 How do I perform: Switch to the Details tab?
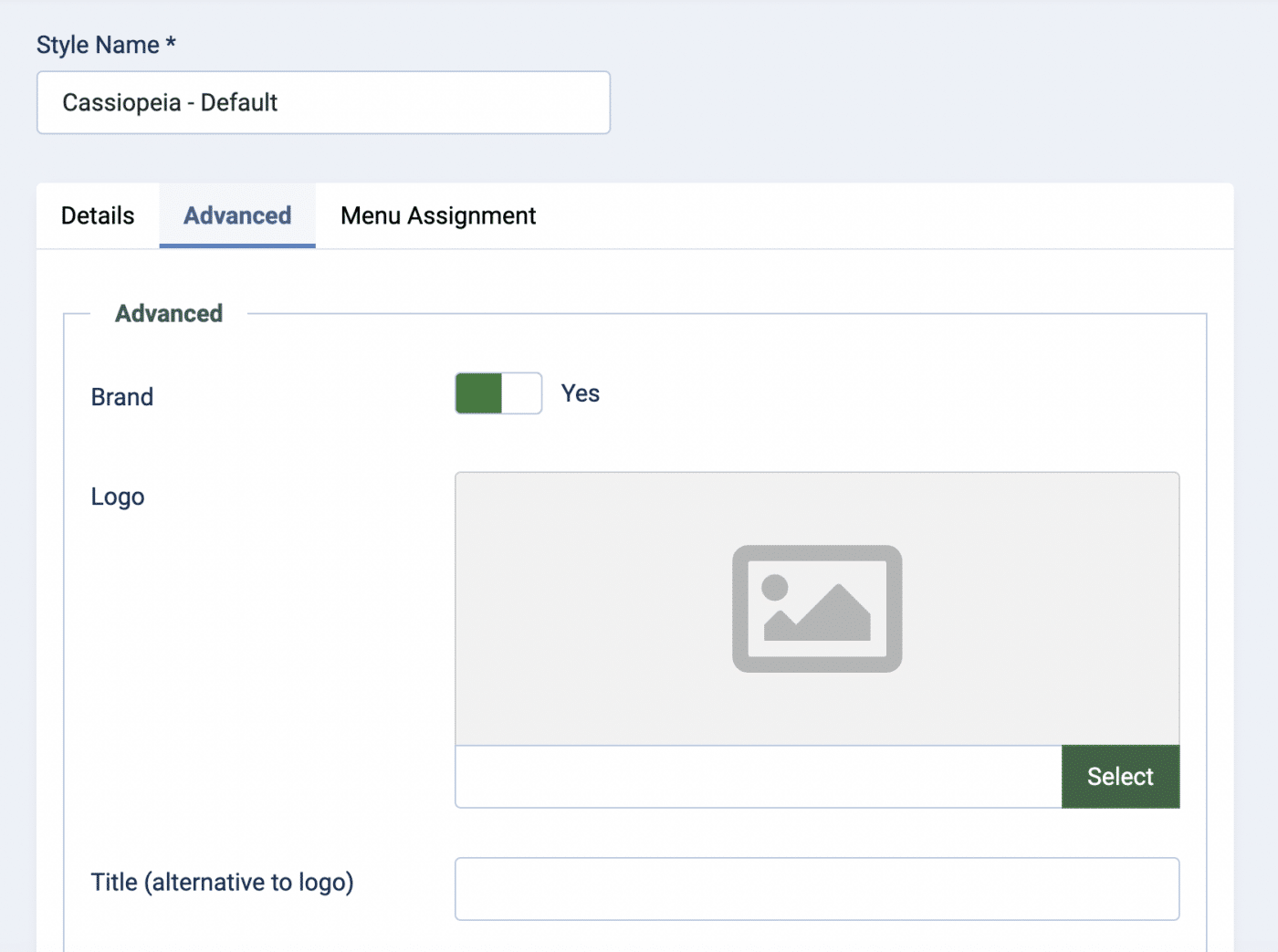[97, 215]
